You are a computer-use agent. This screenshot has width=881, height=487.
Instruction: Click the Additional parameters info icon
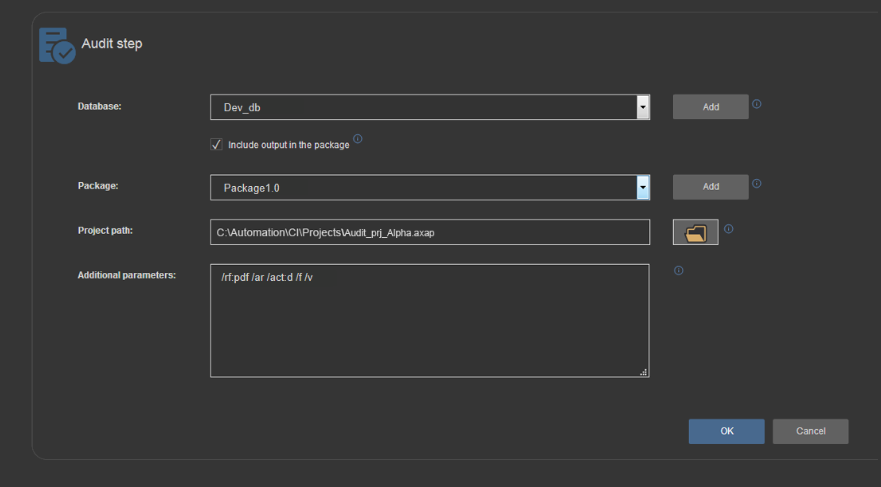[x=679, y=271]
